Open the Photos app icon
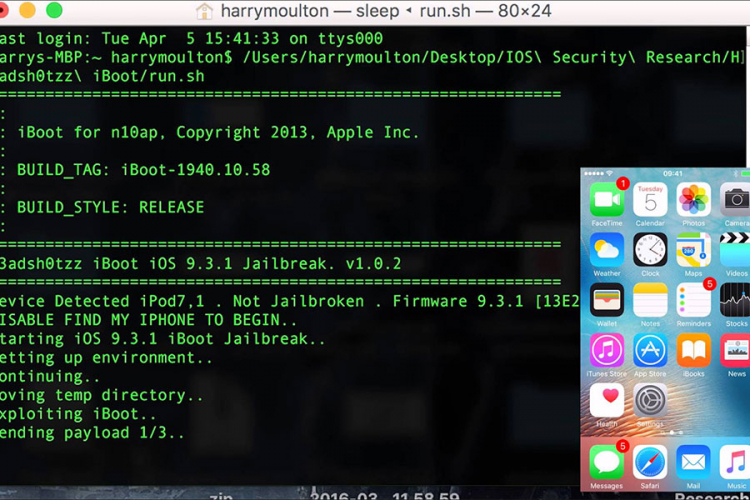The width and height of the screenshot is (750, 500). click(x=694, y=200)
